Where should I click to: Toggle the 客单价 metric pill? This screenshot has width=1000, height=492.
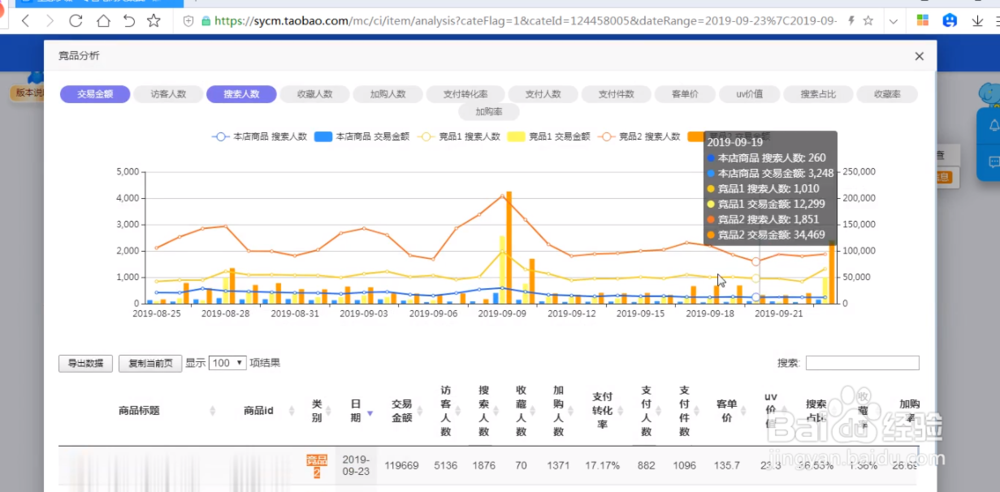click(685, 94)
